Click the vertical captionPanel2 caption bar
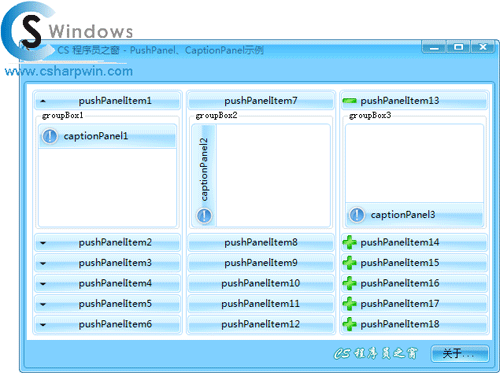 click(204, 176)
